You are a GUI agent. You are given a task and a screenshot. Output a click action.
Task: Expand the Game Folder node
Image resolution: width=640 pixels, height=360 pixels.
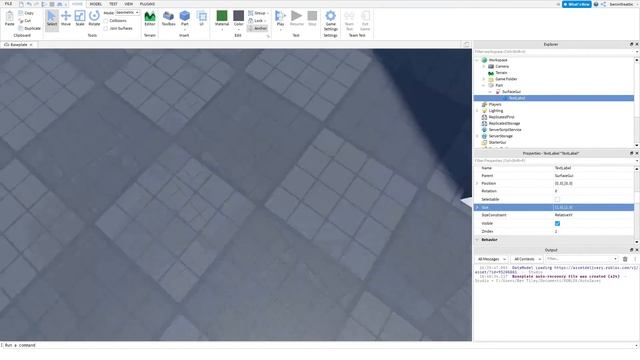484,79
